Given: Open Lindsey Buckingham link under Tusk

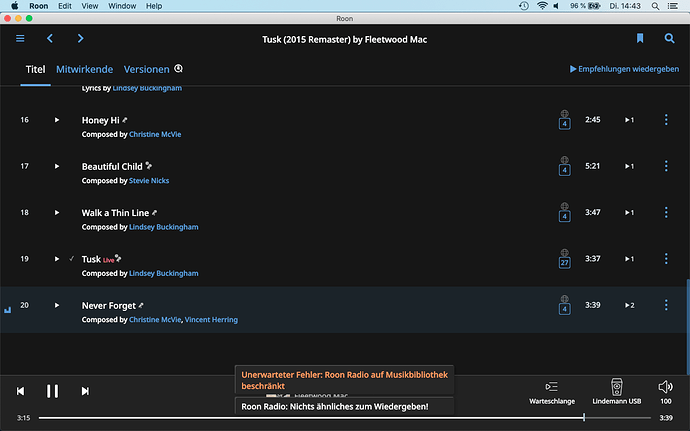Looking at the screenshot, I should 164,273.
